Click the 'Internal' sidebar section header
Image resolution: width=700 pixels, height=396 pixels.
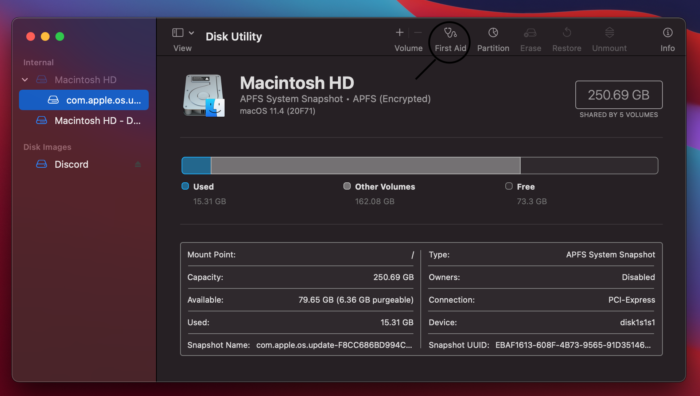pos(38,63)
